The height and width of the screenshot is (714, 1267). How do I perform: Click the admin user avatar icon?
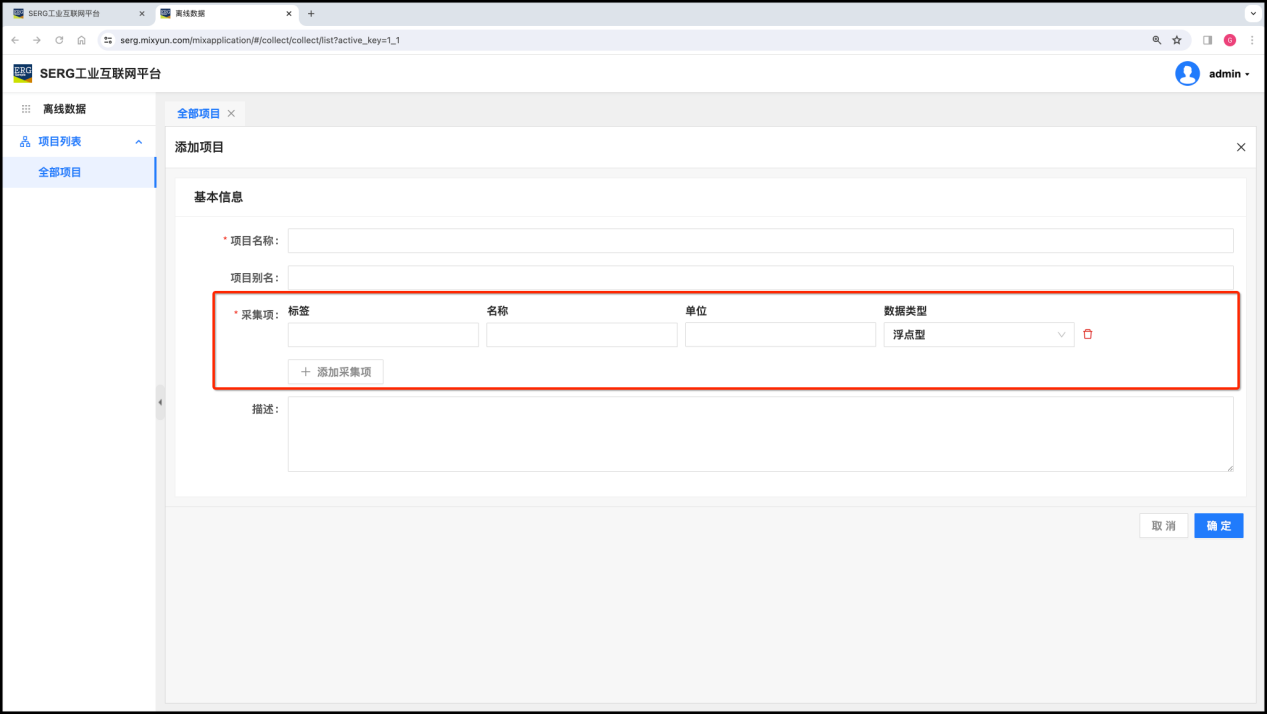(1187, 74)
